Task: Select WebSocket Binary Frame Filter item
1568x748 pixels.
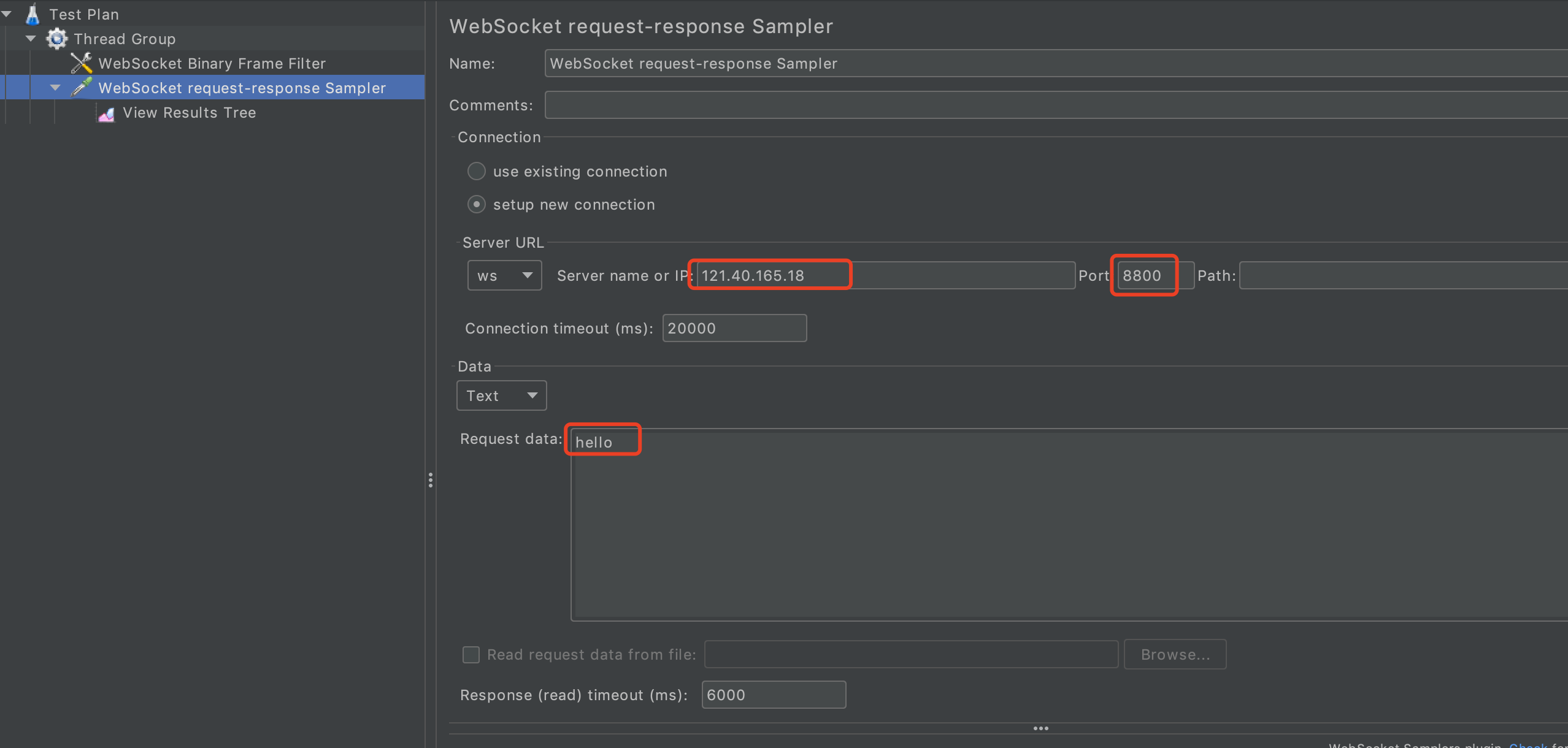Action: point(212,63)
